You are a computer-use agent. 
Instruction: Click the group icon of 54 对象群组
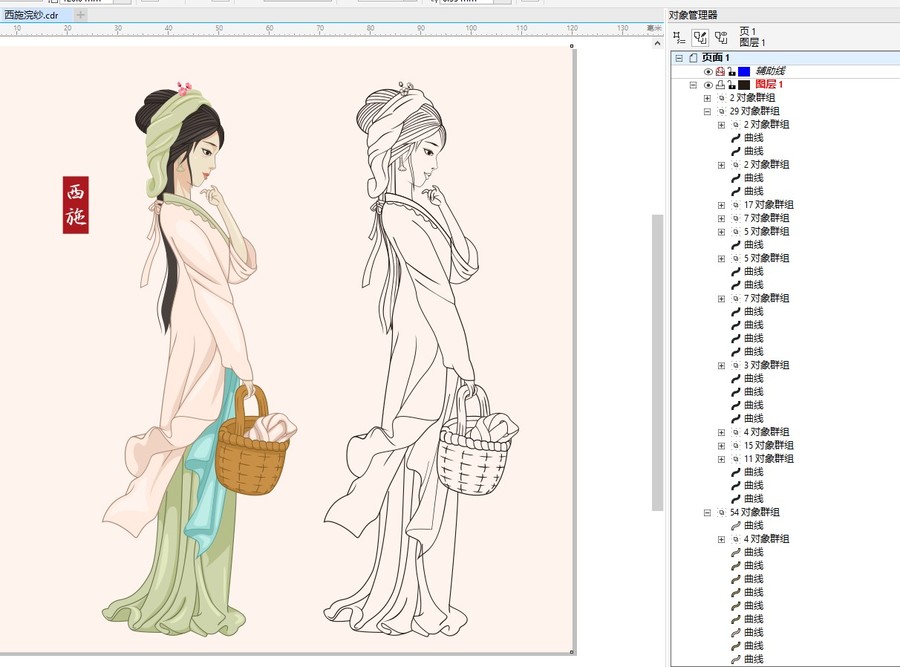pyautogui.click(x=721, y=513)
